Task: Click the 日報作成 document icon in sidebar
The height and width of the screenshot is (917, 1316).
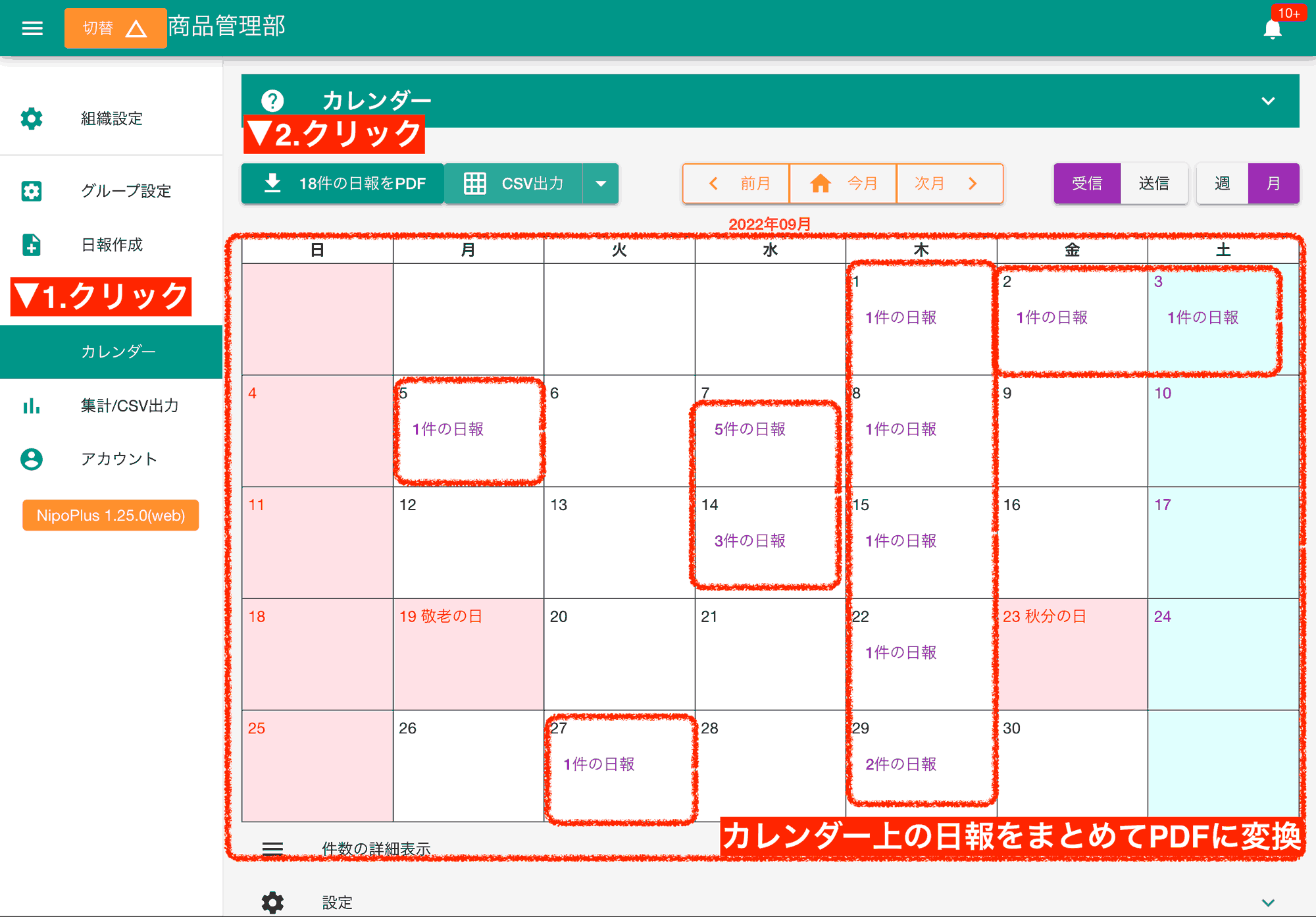Action: [31, 245]
